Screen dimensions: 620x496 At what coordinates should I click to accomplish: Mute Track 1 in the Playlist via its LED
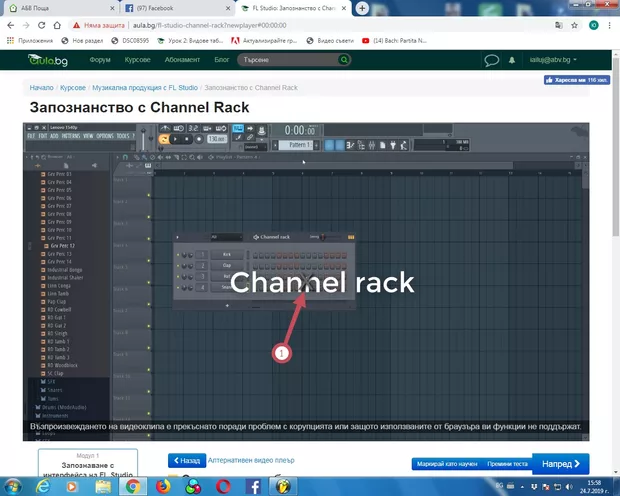tap(149, 195)
